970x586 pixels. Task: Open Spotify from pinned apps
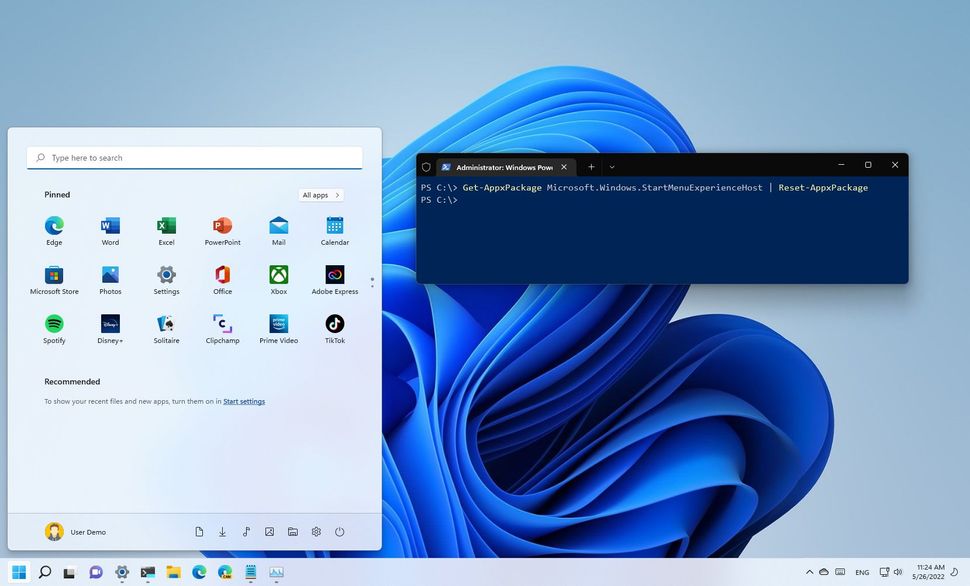click(x=54, y=327)
